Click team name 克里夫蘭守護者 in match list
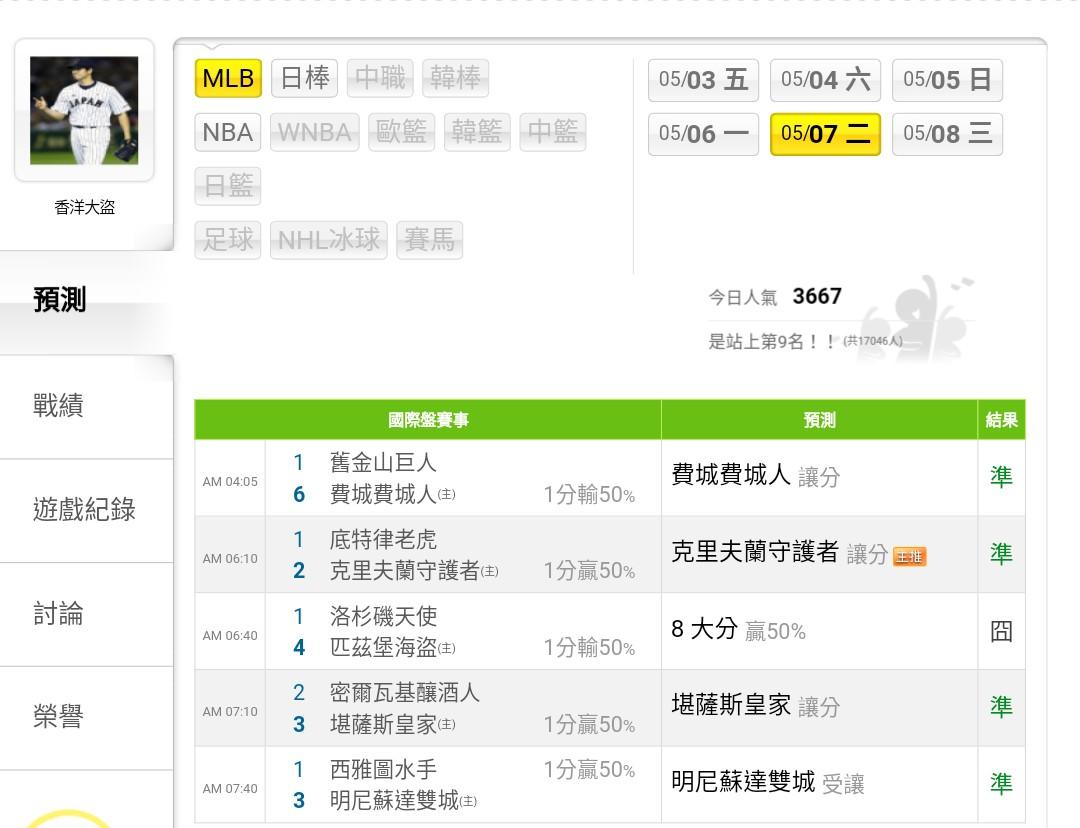Image resolution: width=1080 pixels, height=828 pixels. (404, 570)
